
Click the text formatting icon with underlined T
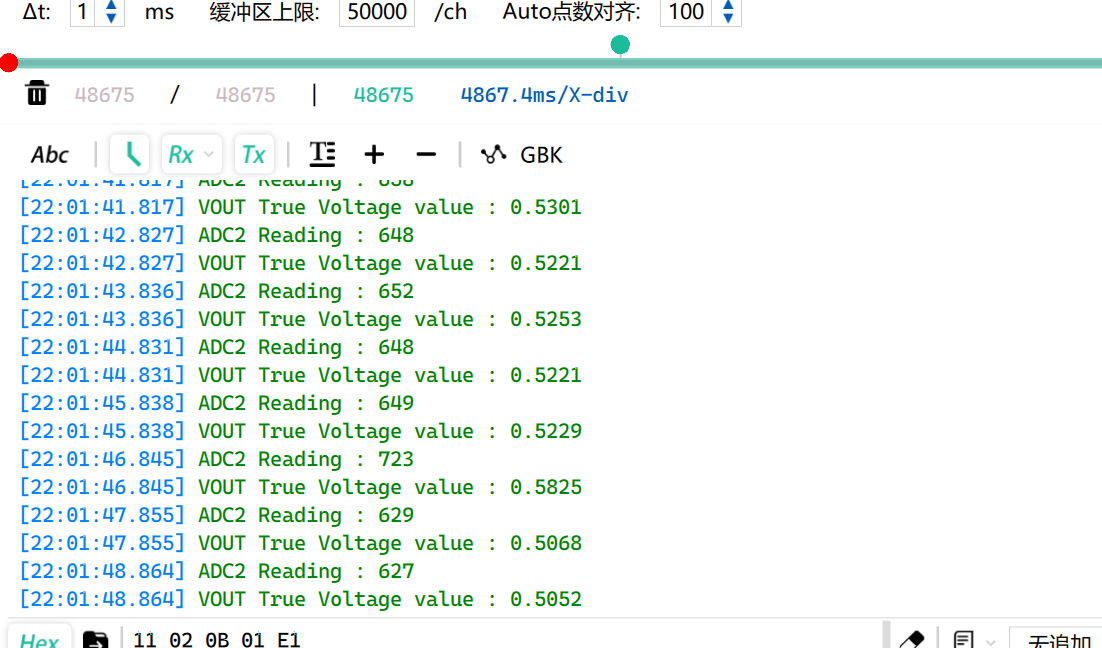pyautogui.click(x=322, y=154)
